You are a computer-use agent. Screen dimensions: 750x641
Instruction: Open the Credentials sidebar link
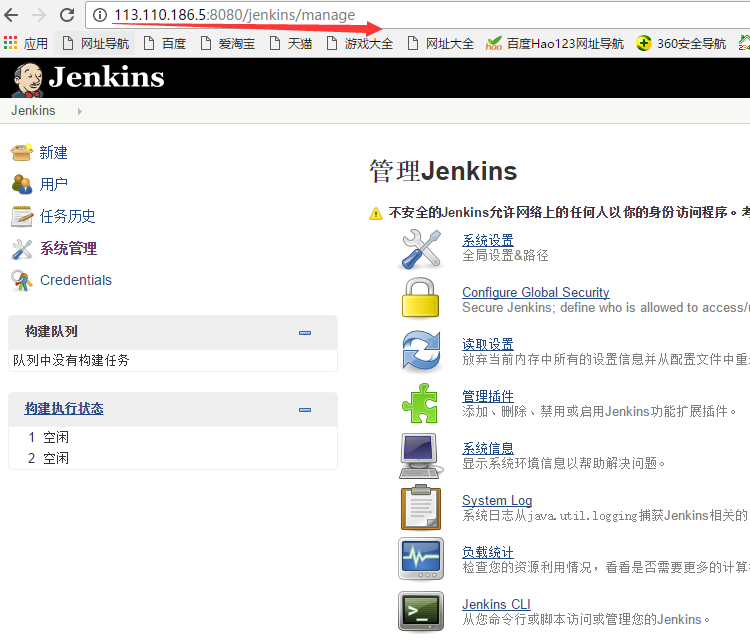tap(76, 280)
